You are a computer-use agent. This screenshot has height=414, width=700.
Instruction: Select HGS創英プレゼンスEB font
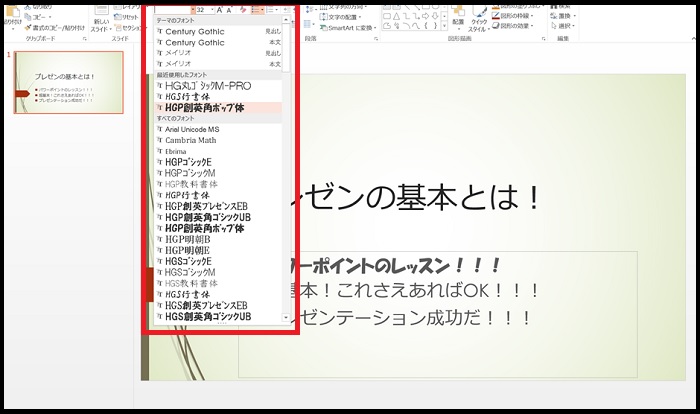coord(218,305)
